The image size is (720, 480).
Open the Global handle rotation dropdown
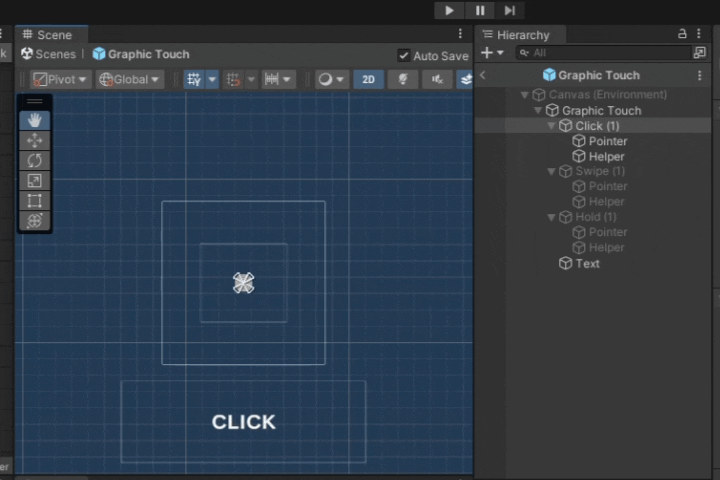point(130,79)
